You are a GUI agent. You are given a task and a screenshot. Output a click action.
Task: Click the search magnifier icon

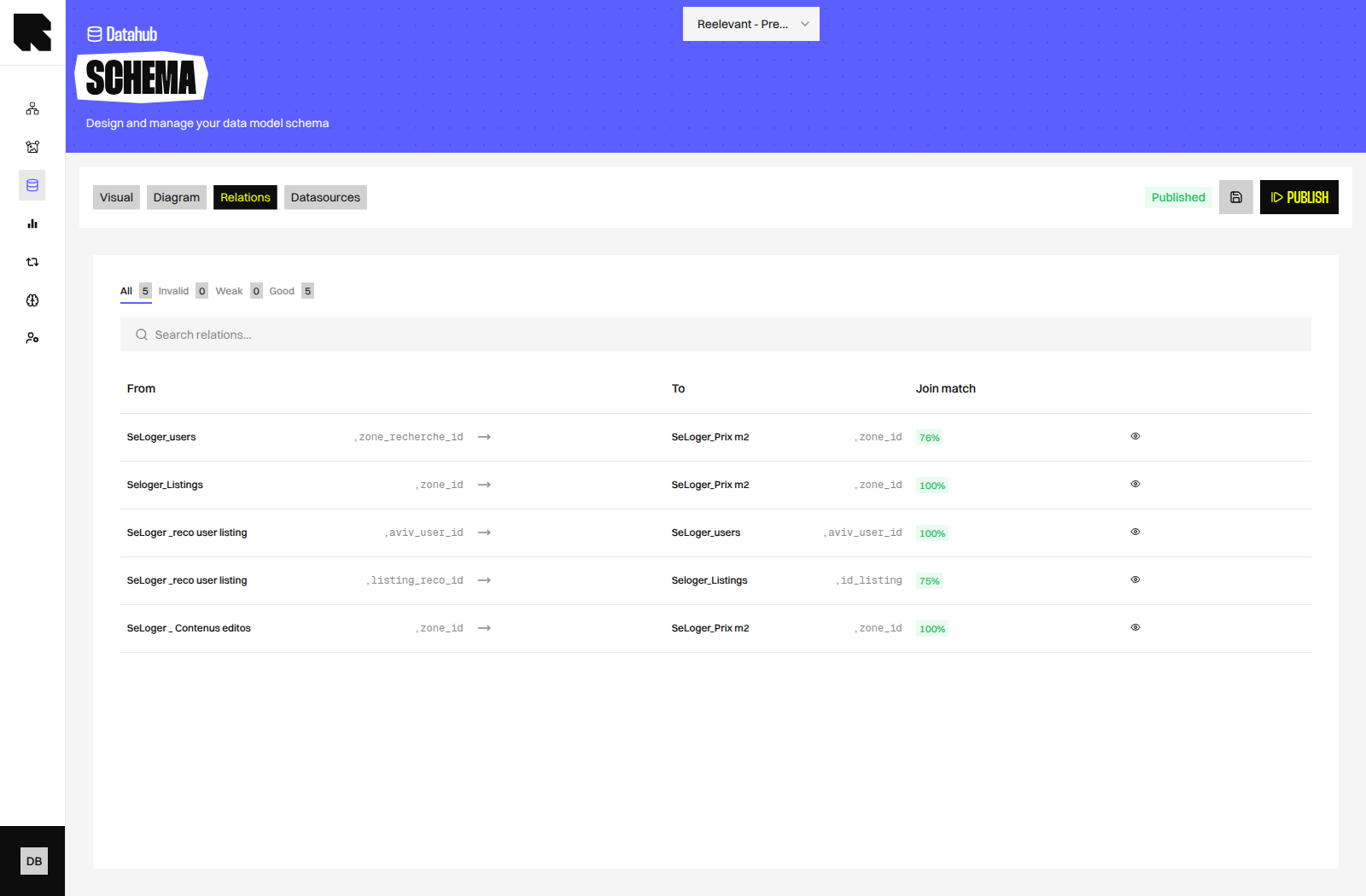pos(142,335)
